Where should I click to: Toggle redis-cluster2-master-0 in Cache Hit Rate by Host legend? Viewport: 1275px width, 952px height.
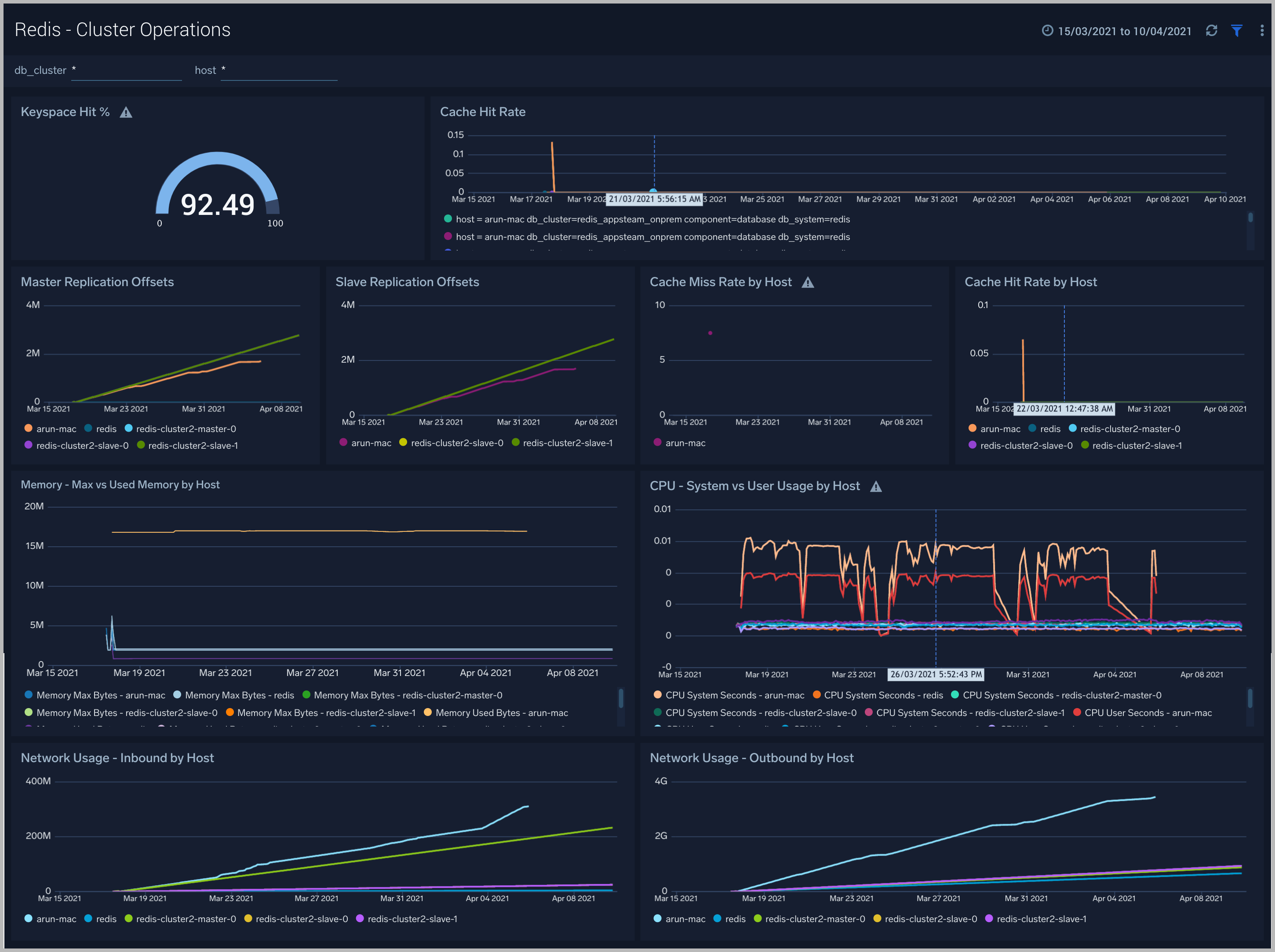coord(1131,428)
